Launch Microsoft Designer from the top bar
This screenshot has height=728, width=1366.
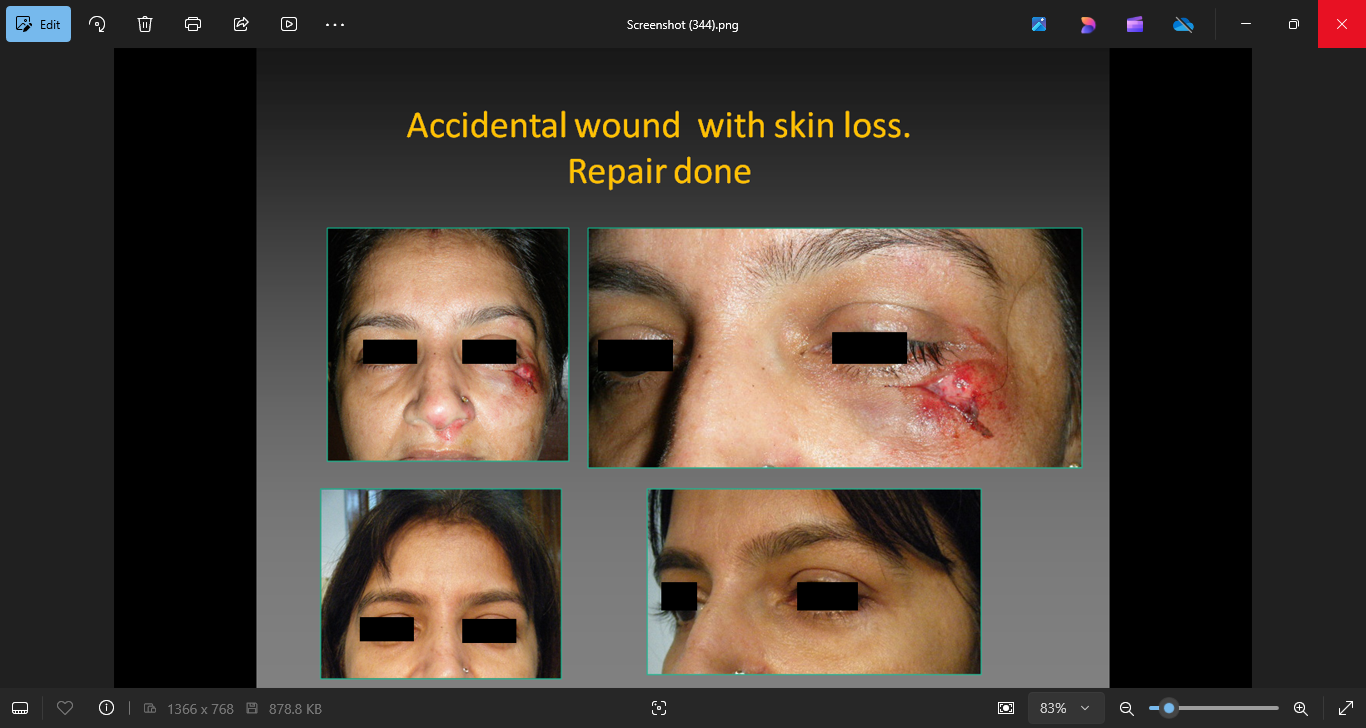click(x=1087, y=24)
